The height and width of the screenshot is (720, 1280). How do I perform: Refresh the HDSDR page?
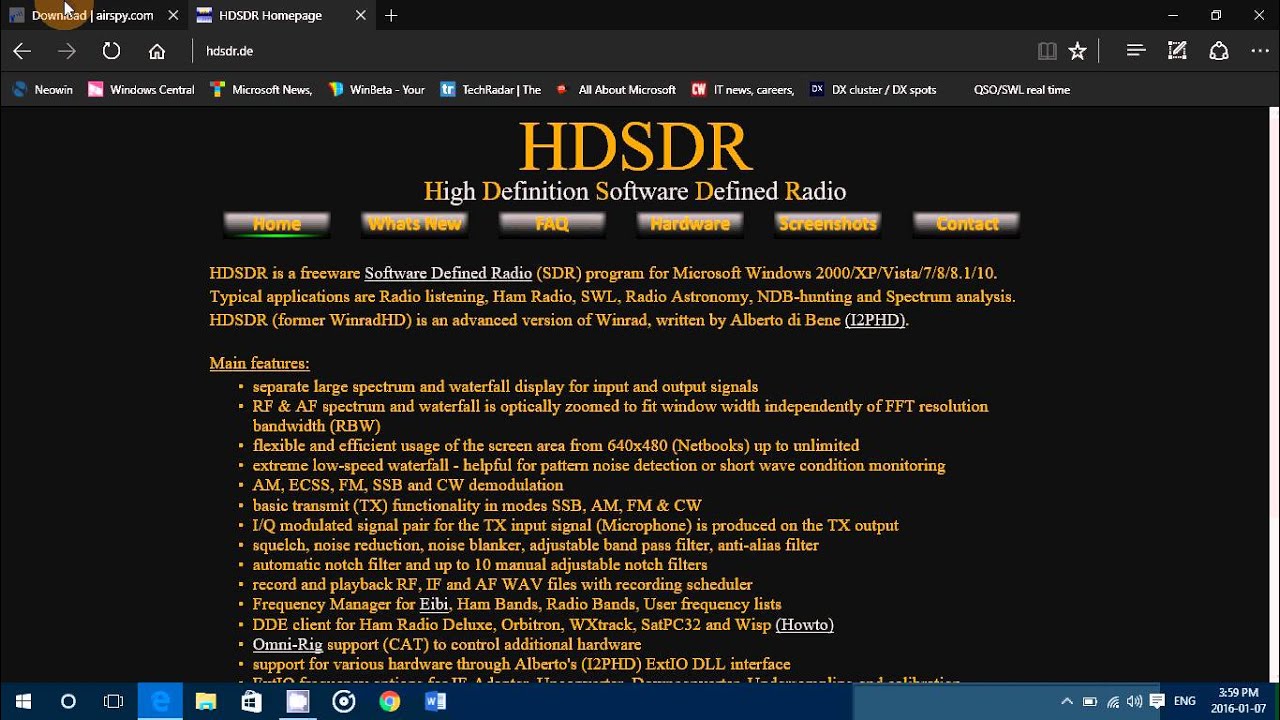click(x=111, y=51)
